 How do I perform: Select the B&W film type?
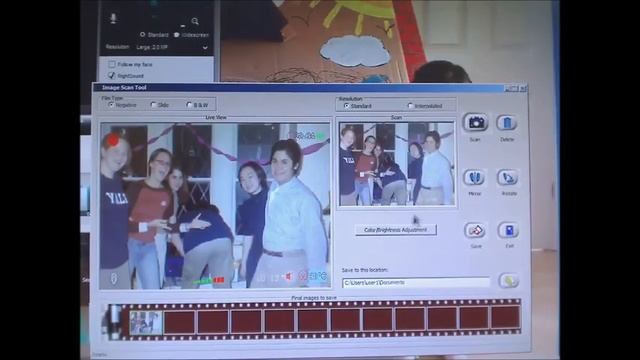pyautogui.click(x=189, y=105)
